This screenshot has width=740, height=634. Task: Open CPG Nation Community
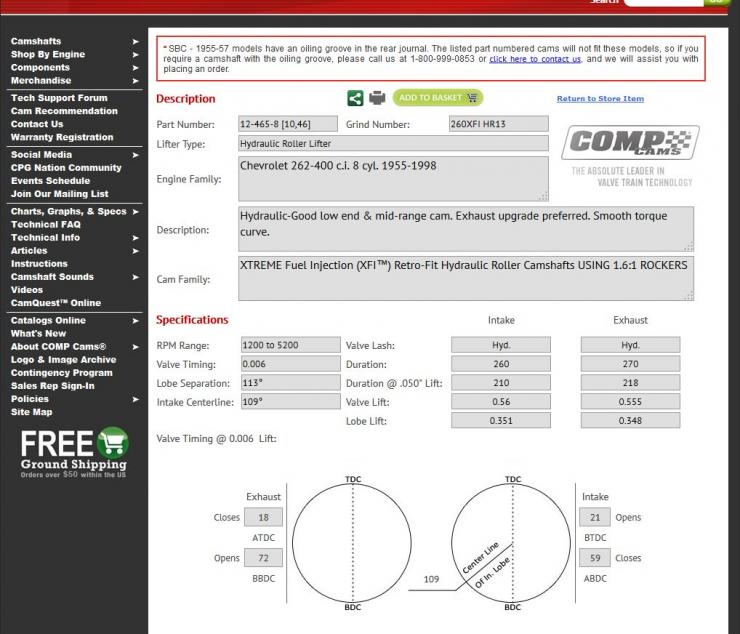point(66,168)
